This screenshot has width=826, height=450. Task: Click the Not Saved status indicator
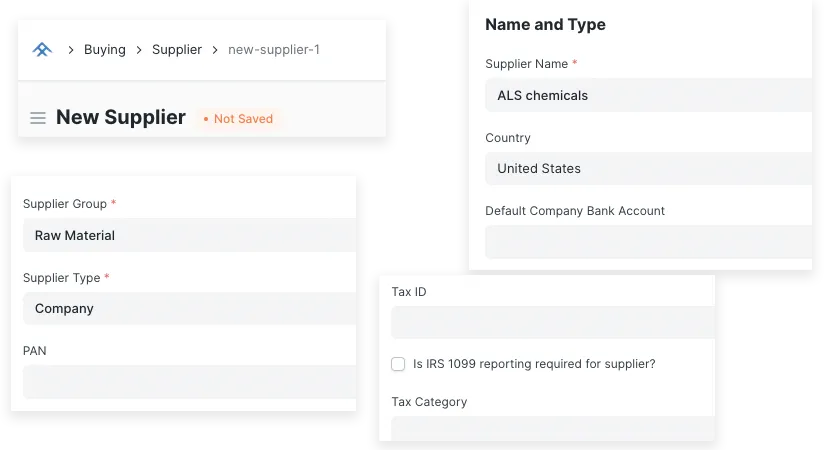[238, 118]
